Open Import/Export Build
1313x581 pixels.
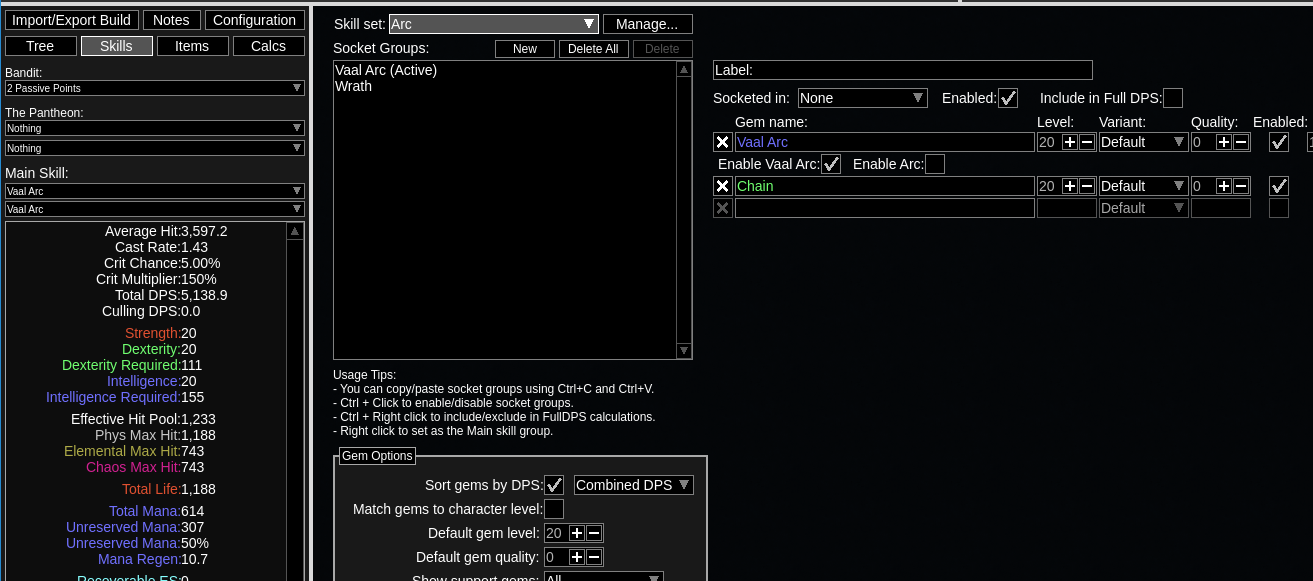71,20
